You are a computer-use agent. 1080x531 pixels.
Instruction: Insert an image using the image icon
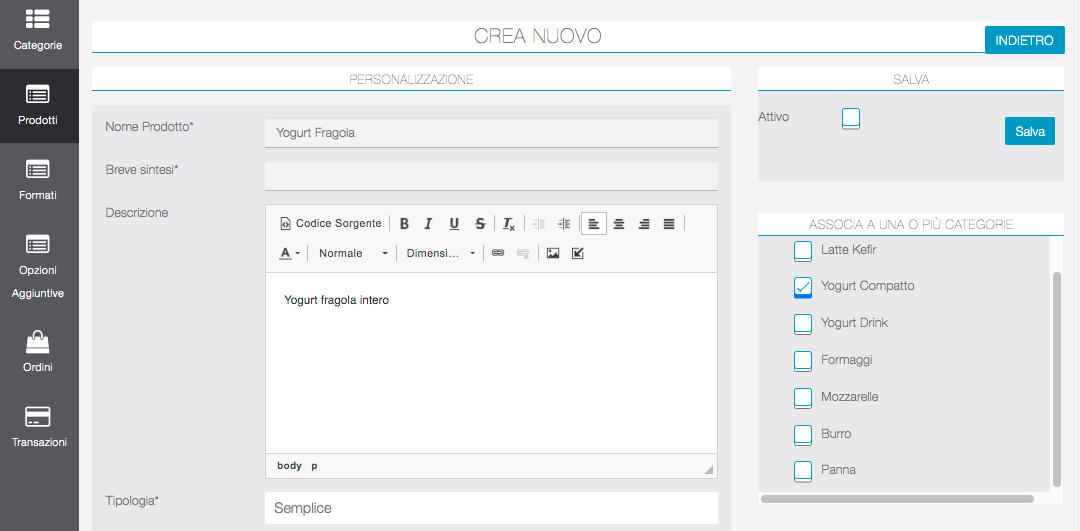coord(552,253)
